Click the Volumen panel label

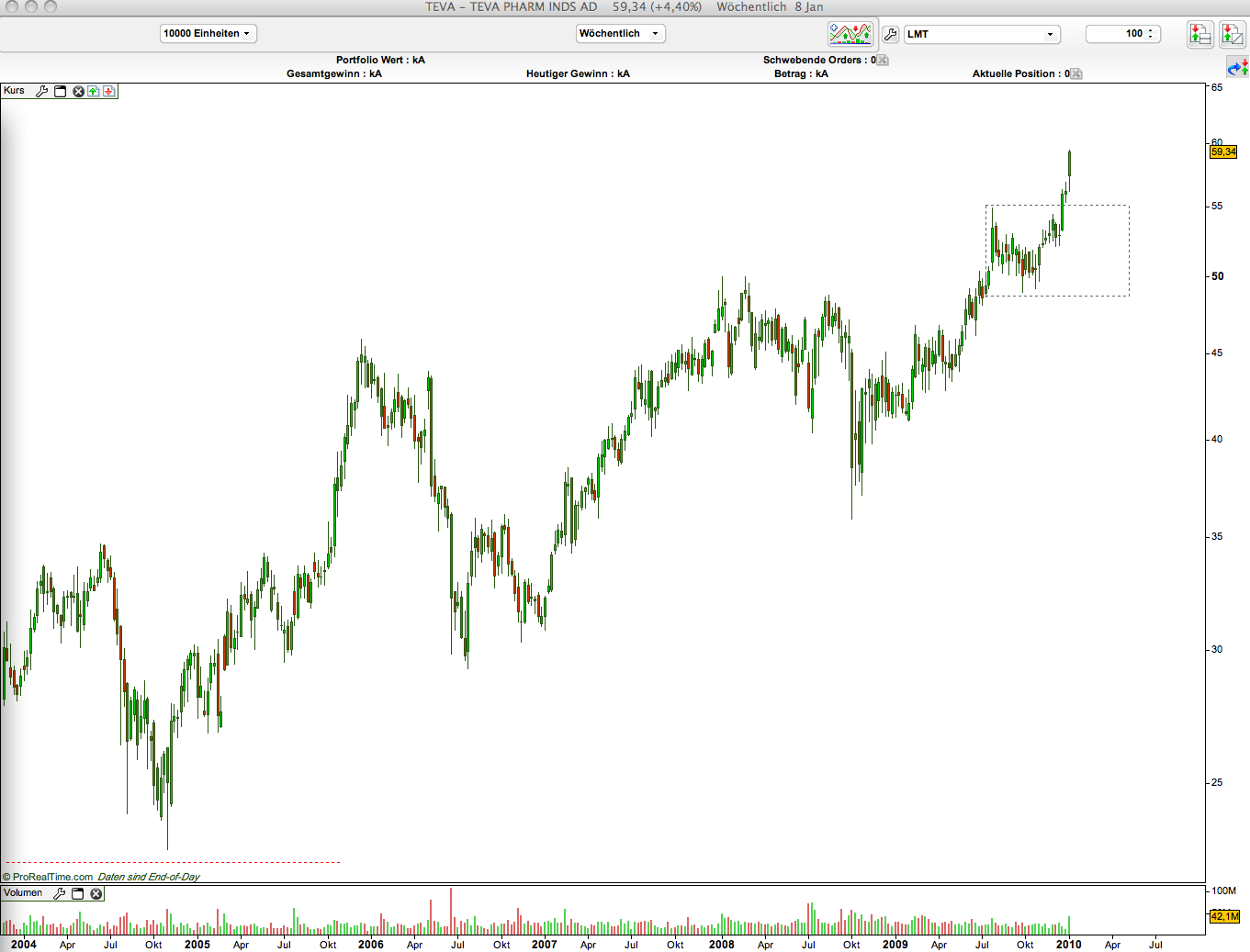23,892
